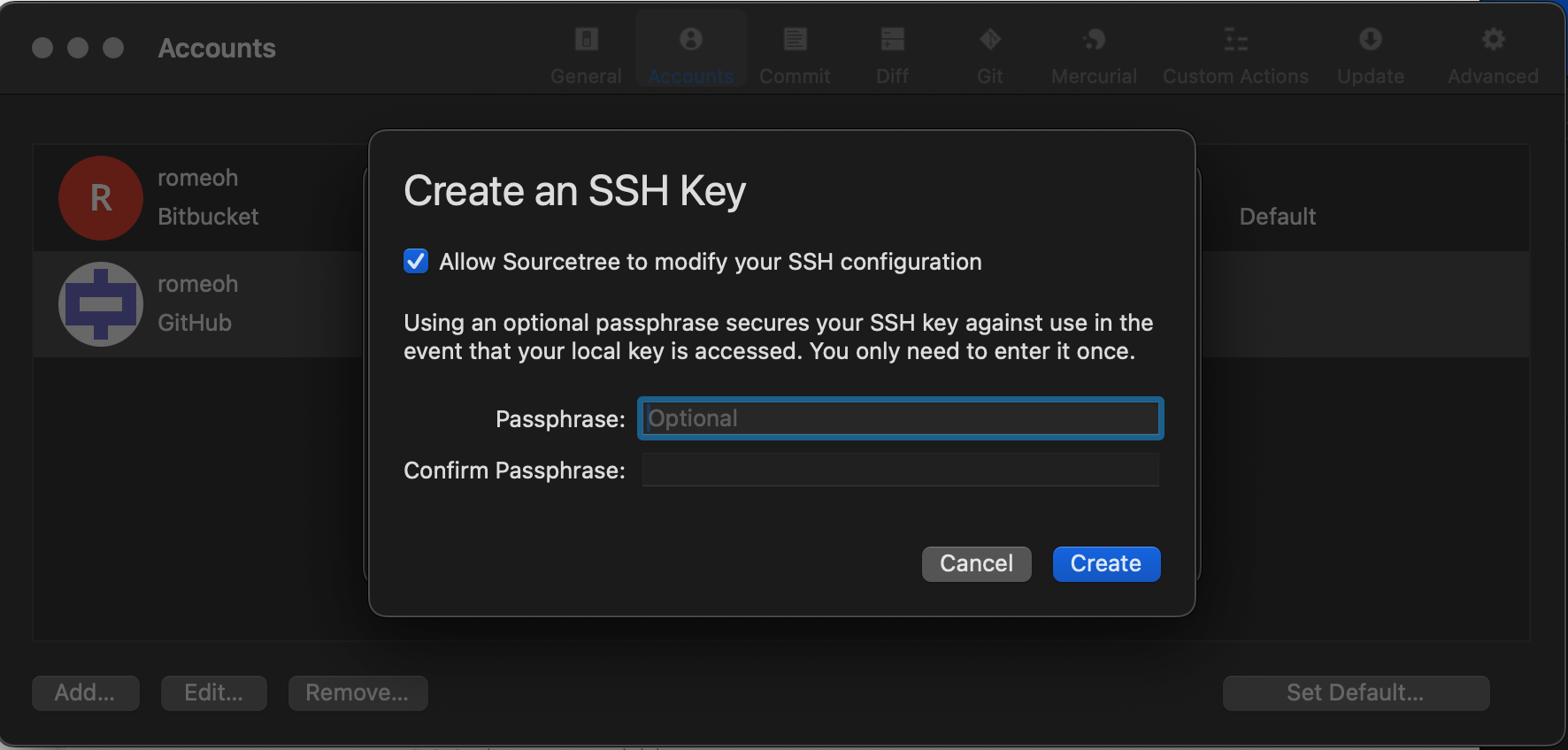Click the Remove... account button
Image resolution: width=1568 pixels, height=750 pixels.
[357, 693]
